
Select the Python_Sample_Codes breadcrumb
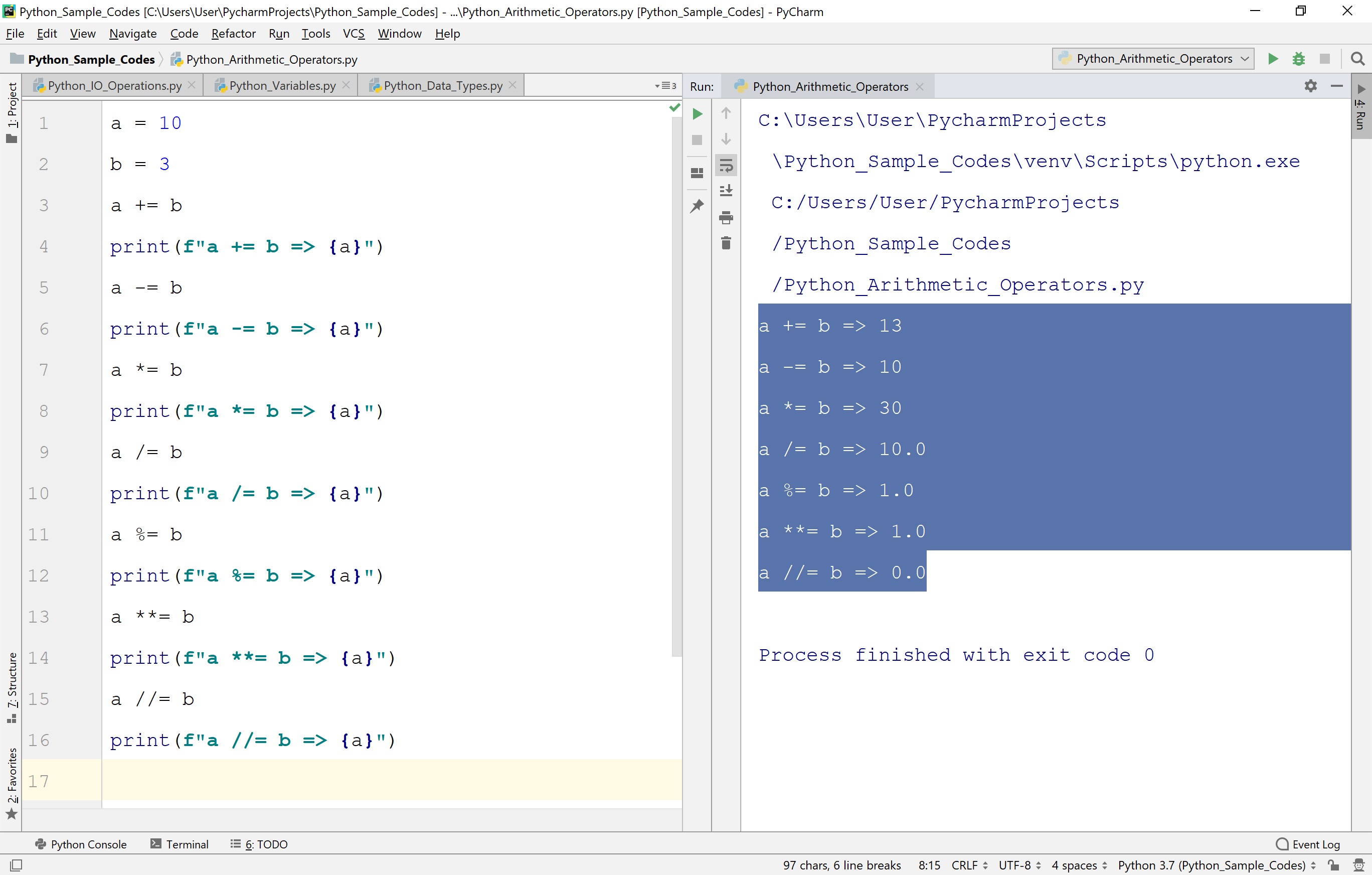click(91, 59)
